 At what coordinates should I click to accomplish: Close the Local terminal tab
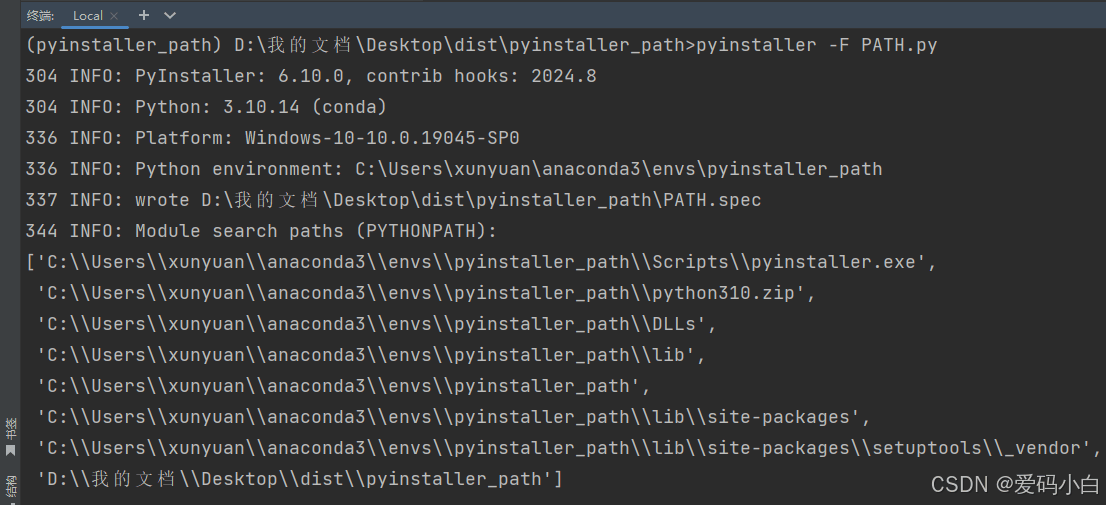(114, 16)
